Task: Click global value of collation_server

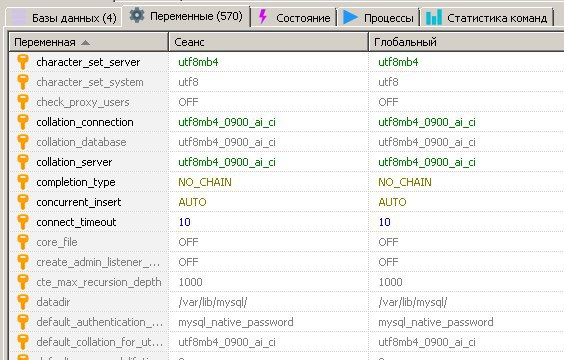Action: pyautogui.click(x=427, y=162)
